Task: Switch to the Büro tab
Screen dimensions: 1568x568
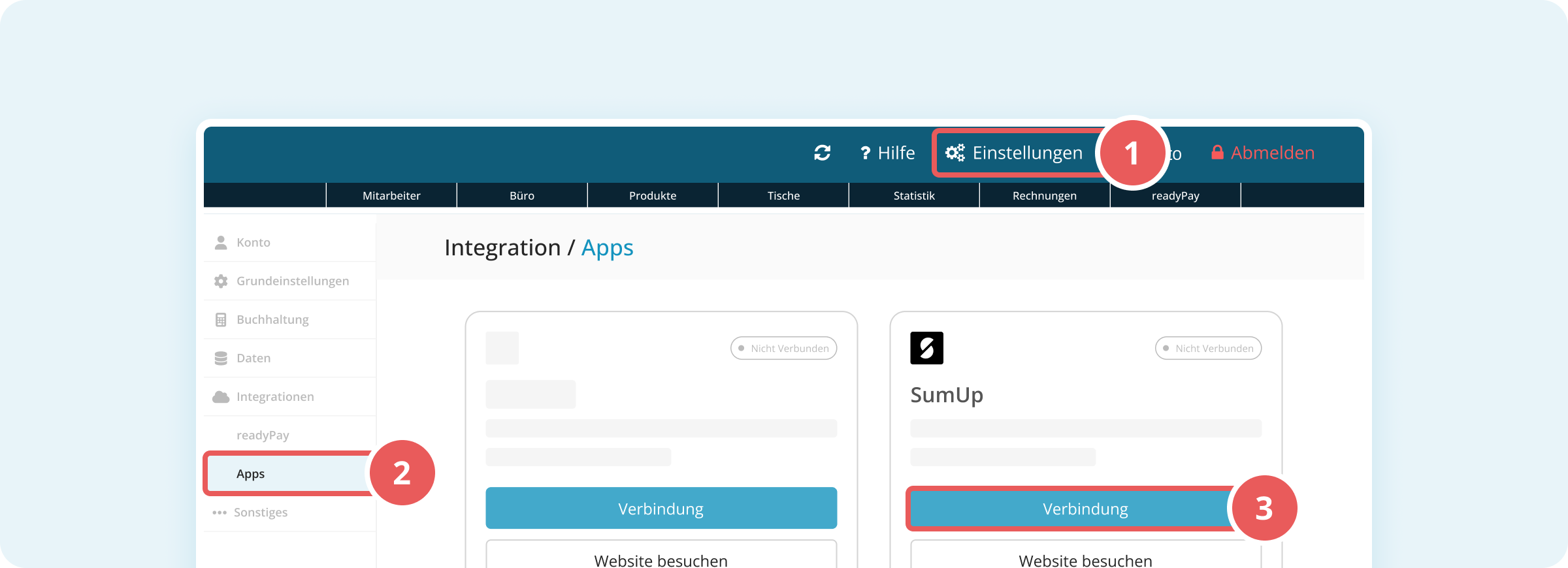Action: [522, 195]
